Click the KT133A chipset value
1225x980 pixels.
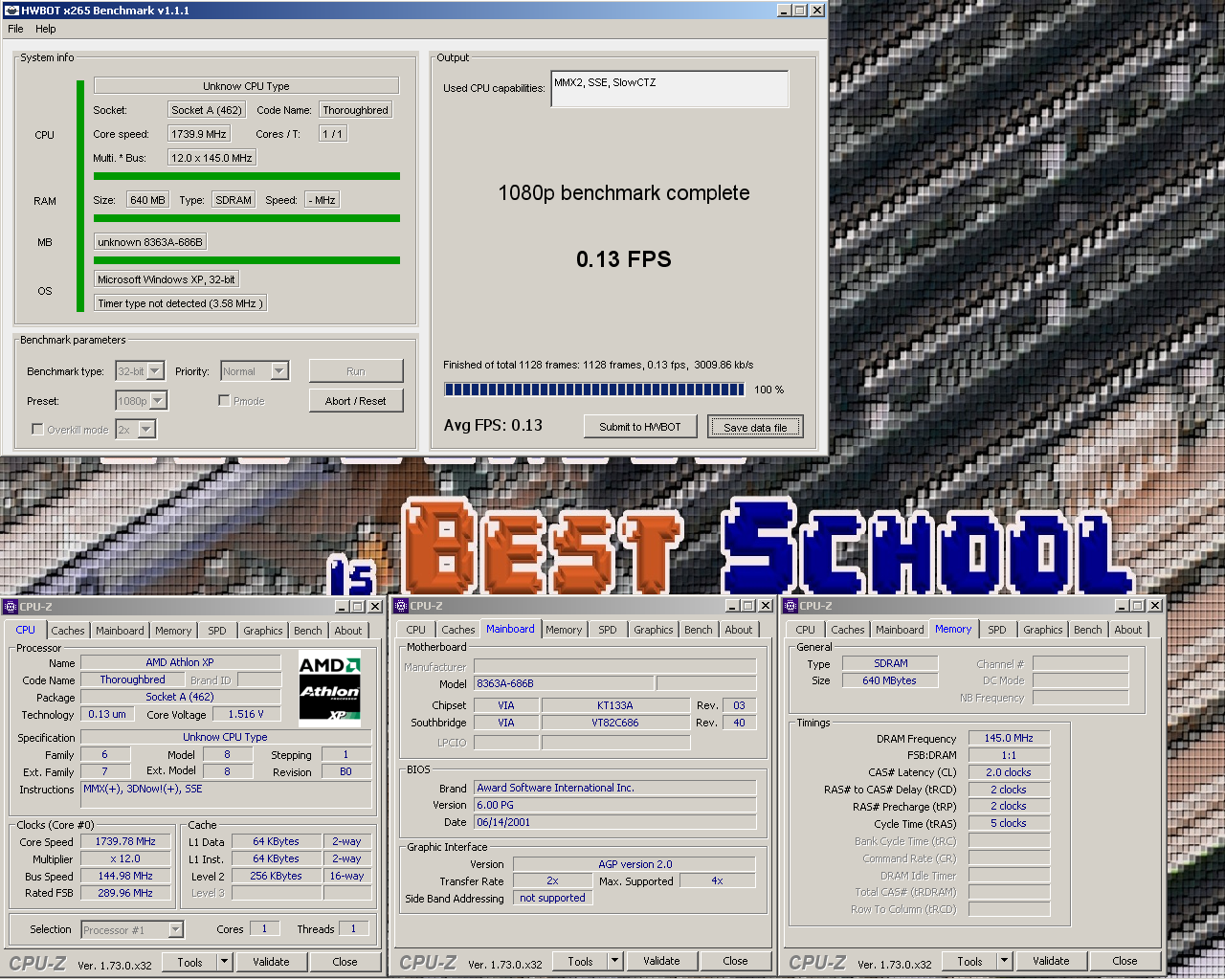pyautogui.click(x=615, y=705)
